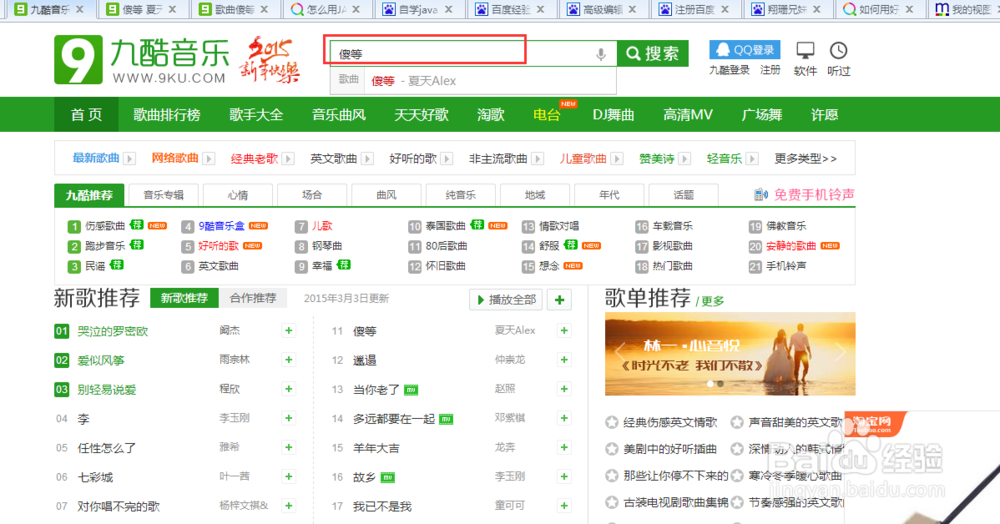The height and width of the screenshot is (524, 1000).
Task: Add 七彩城 with its plus icon
Action: (x=289, y=476)
